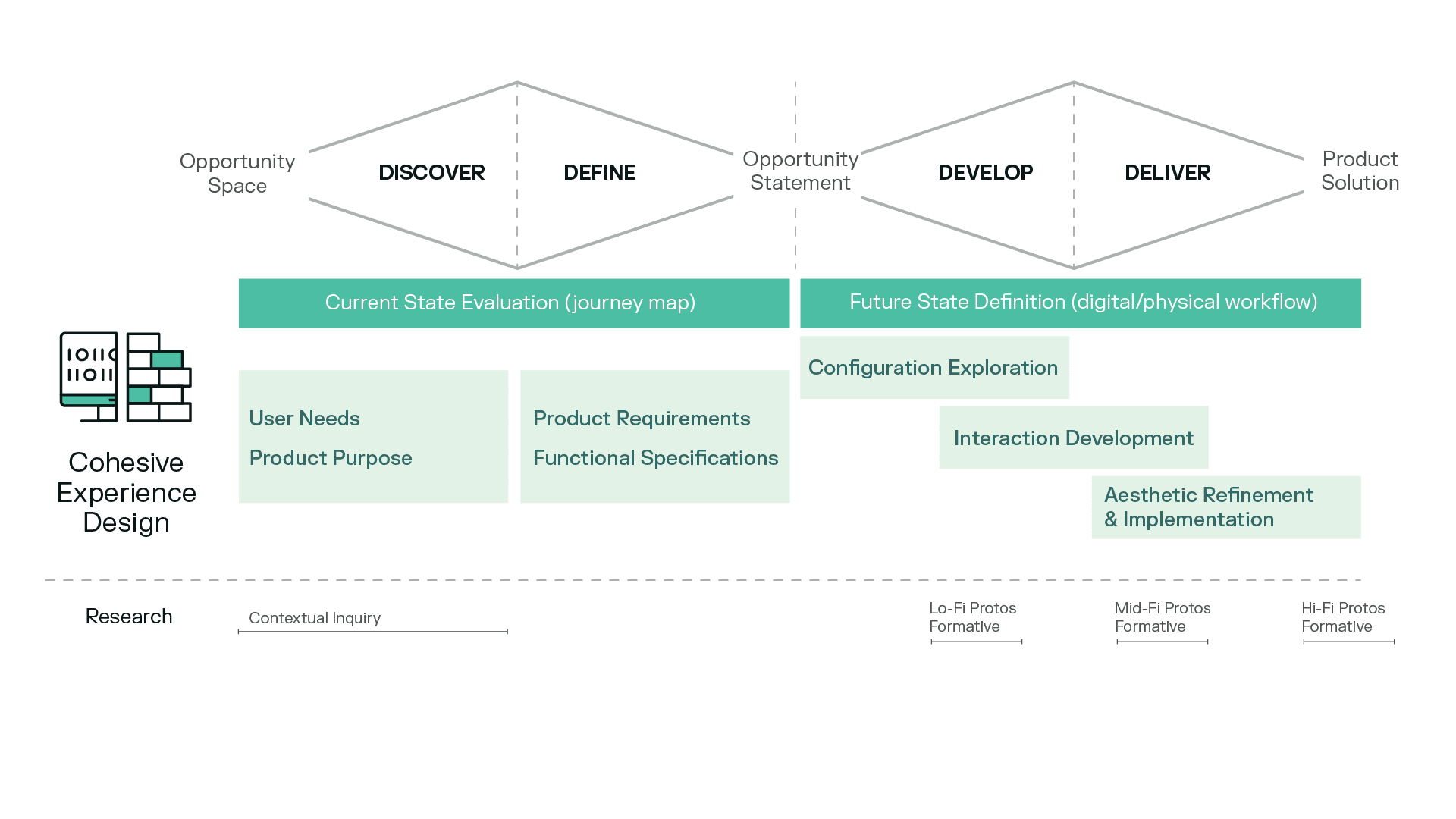
Task: Click the Opportunity Statement label
Action: [800, 171]
